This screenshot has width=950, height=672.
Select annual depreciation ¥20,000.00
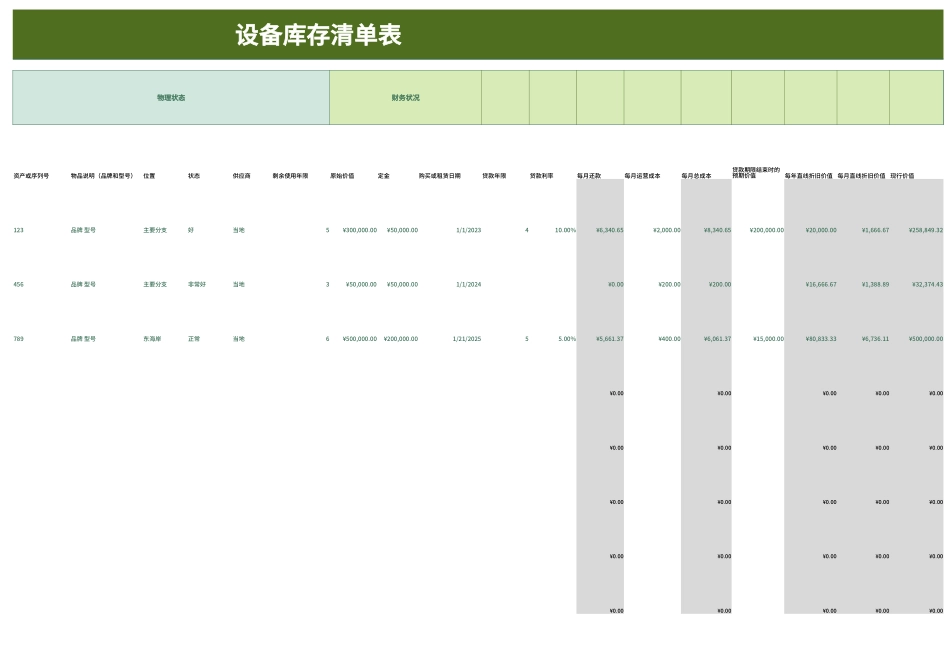click(x=821, y=230)
